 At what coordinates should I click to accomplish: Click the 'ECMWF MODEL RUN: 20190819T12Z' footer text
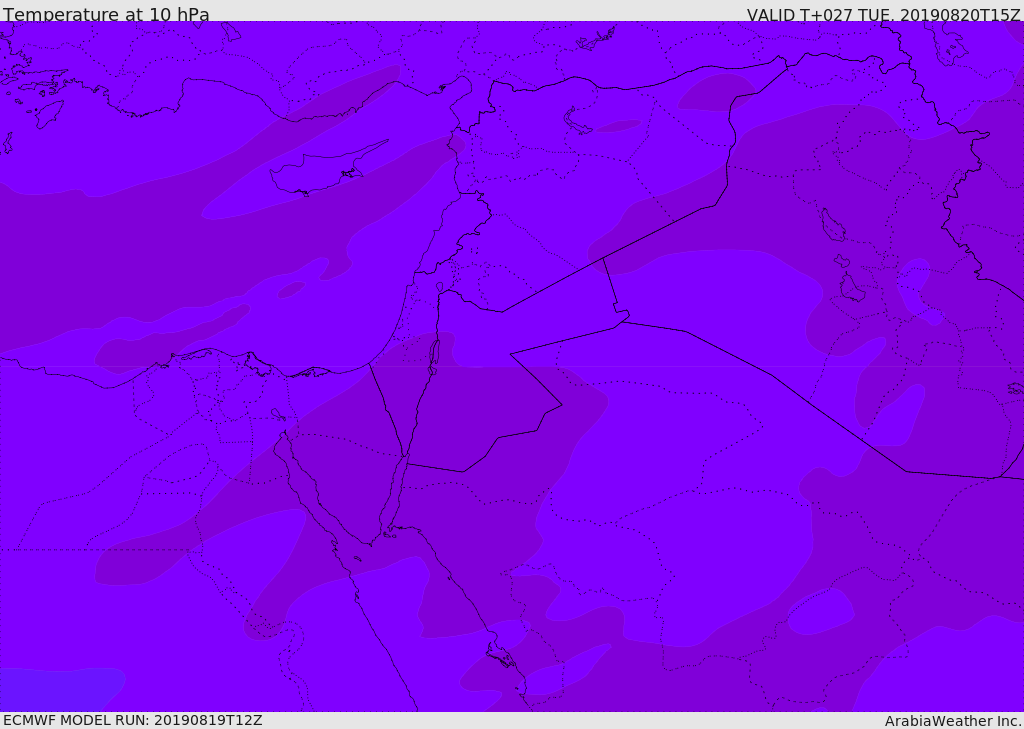point(133,720)
